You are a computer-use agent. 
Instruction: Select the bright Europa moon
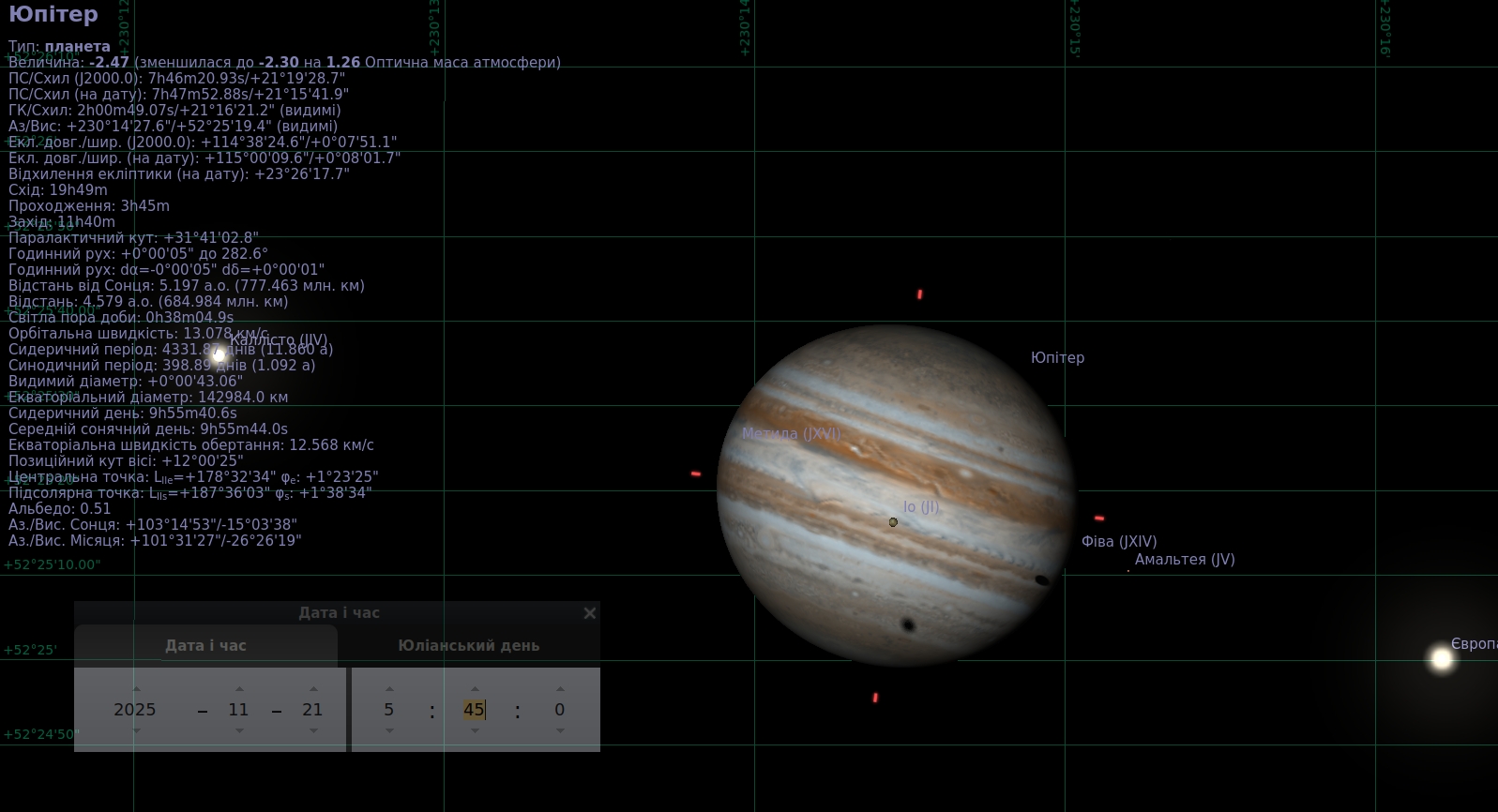pyautogui.click(x=1442, y=658)
